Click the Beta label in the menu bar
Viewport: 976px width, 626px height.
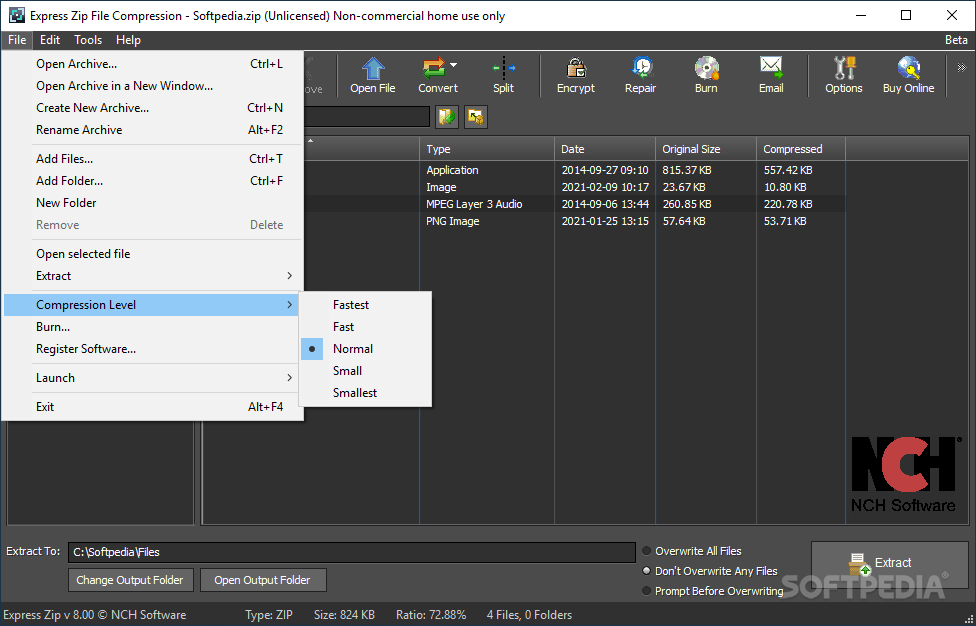(x=956, y=40)
